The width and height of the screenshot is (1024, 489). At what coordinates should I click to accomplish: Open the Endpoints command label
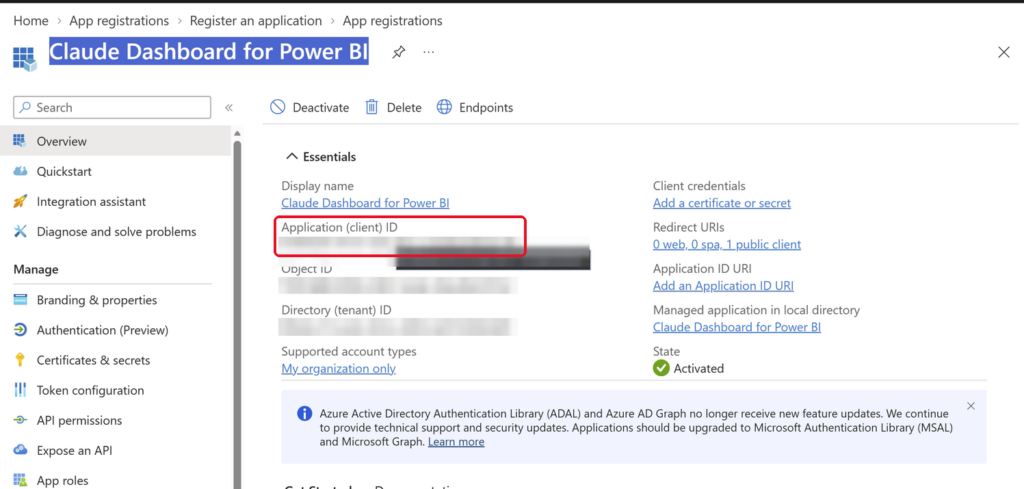pos(486,108)
